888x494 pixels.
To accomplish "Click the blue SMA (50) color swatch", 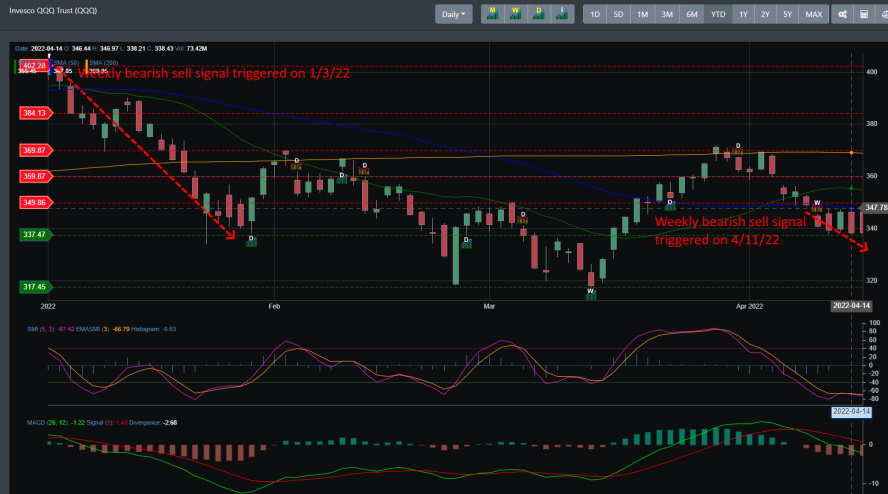I will [x=51, y=67].
